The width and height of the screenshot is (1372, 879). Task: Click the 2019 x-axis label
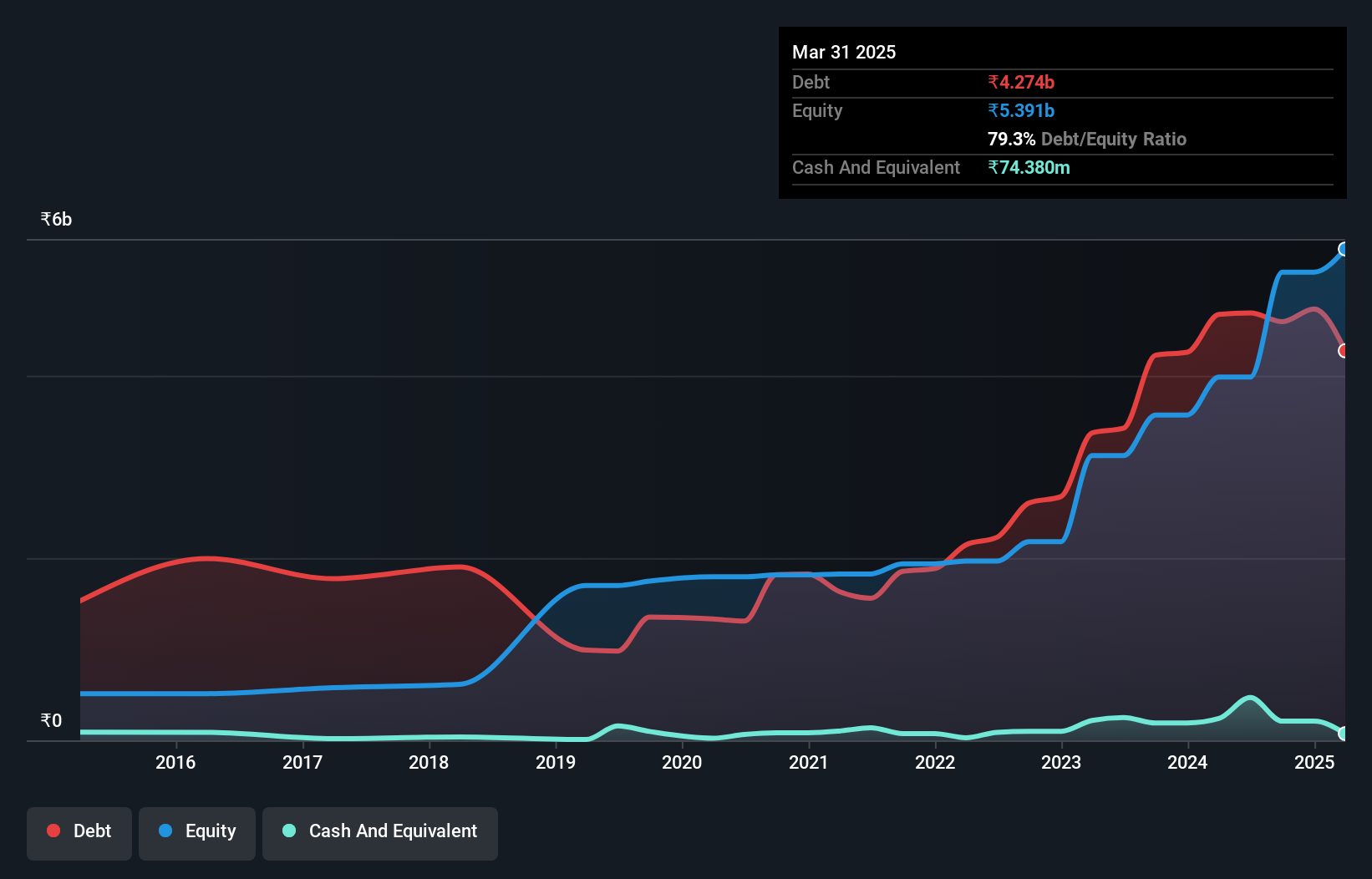point(556,762)
